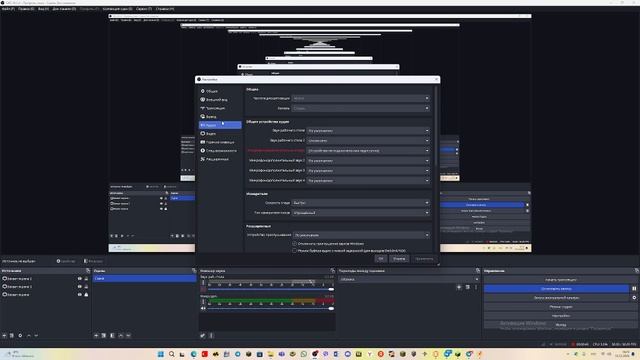Viewport: 640px width, 360px height.
Task: Open the Stream (Трансляция) settings section
Action: 220,108
